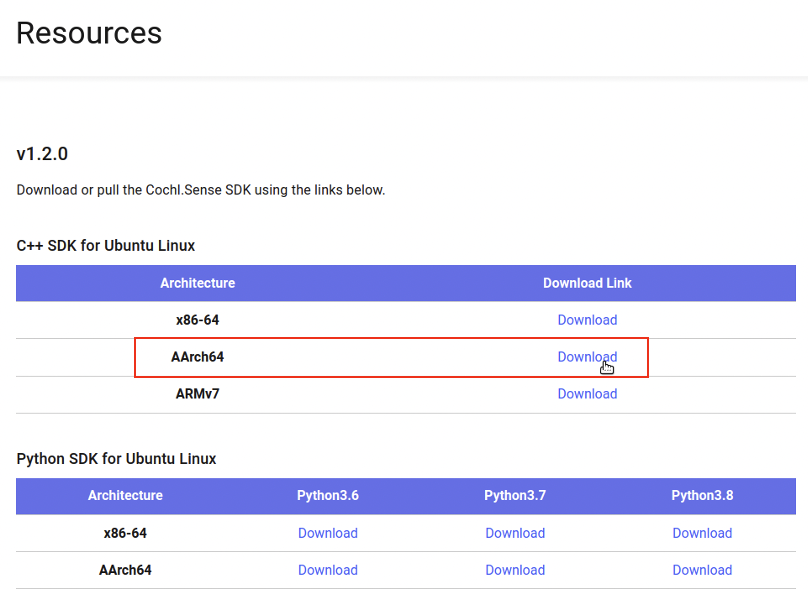
Task: Download Python3.7 SDK for AArch64
Action: click(515, 570)
